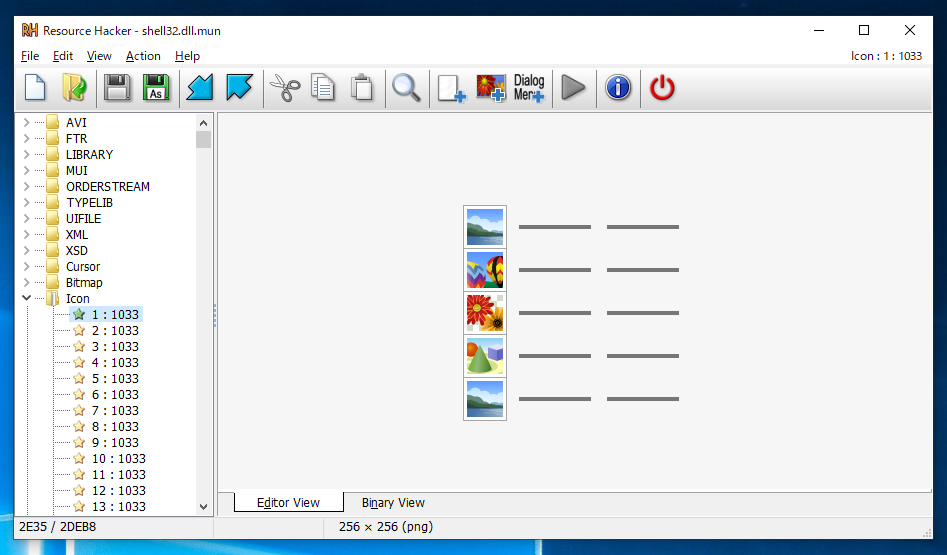Select tree item 6 : 1033
This screenshot has width=947, height=555.
click(115, 394)
